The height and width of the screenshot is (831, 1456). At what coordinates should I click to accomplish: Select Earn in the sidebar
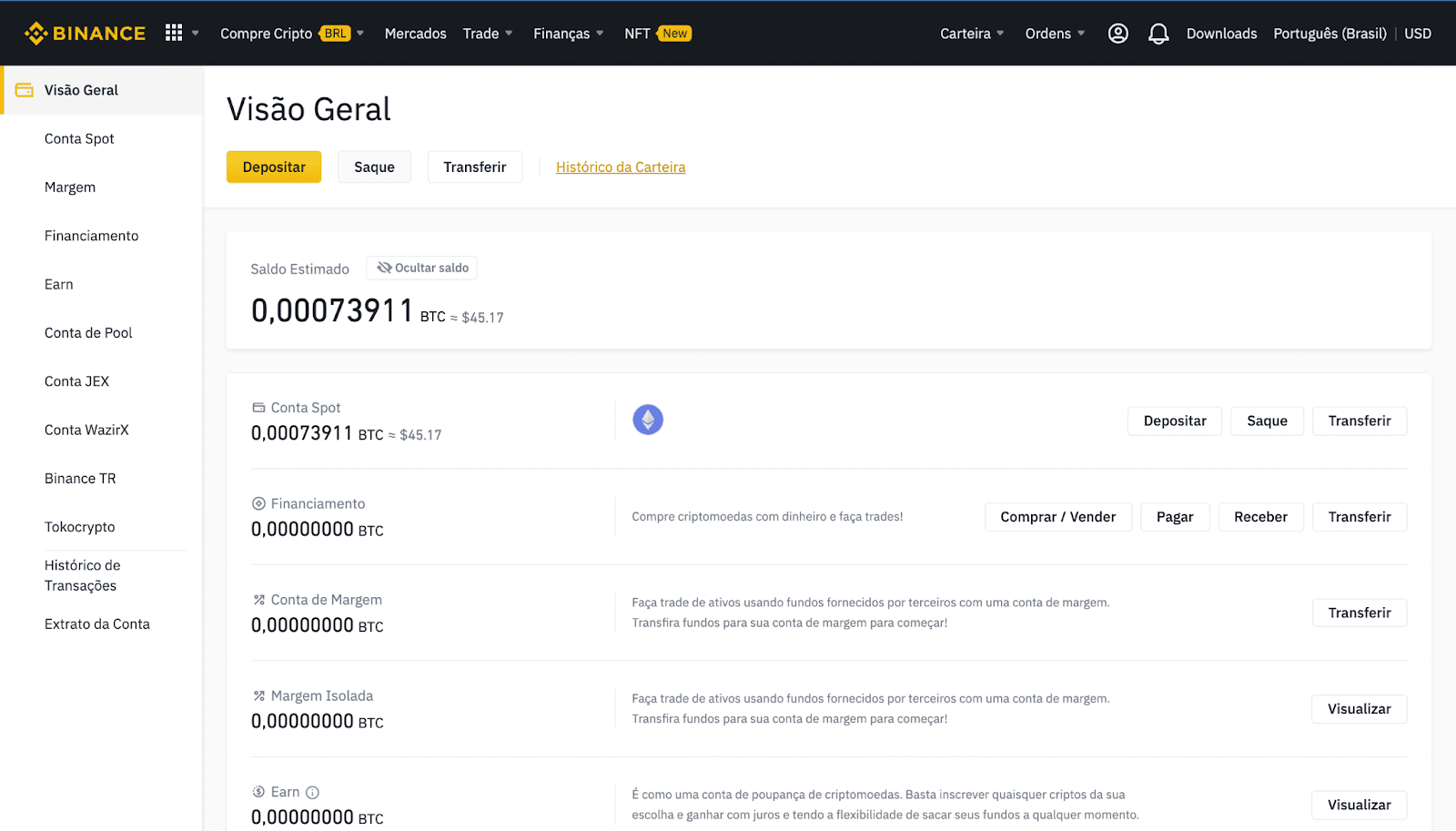(59, 284)
